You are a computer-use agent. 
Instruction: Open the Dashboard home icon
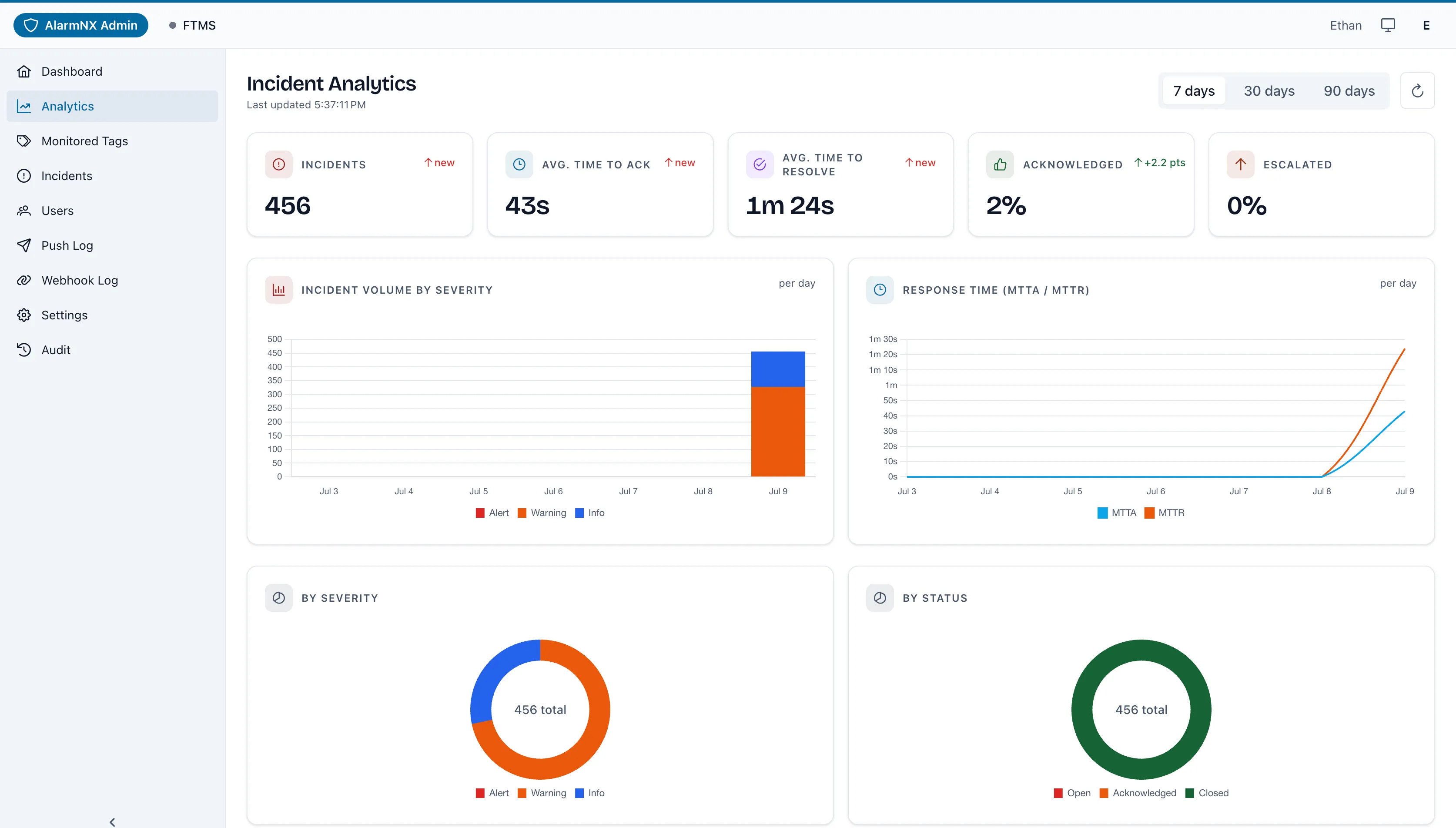tap(24, 72)
